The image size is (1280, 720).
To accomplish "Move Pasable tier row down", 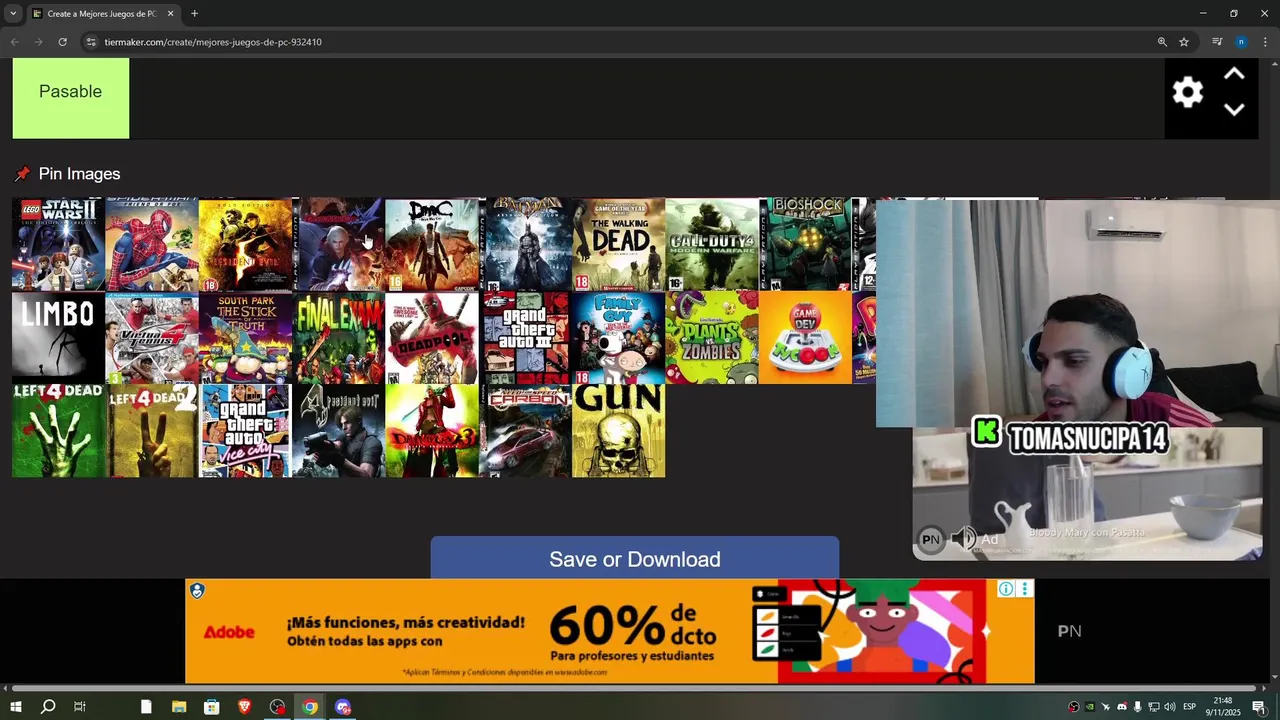I will click(1234, 109).
